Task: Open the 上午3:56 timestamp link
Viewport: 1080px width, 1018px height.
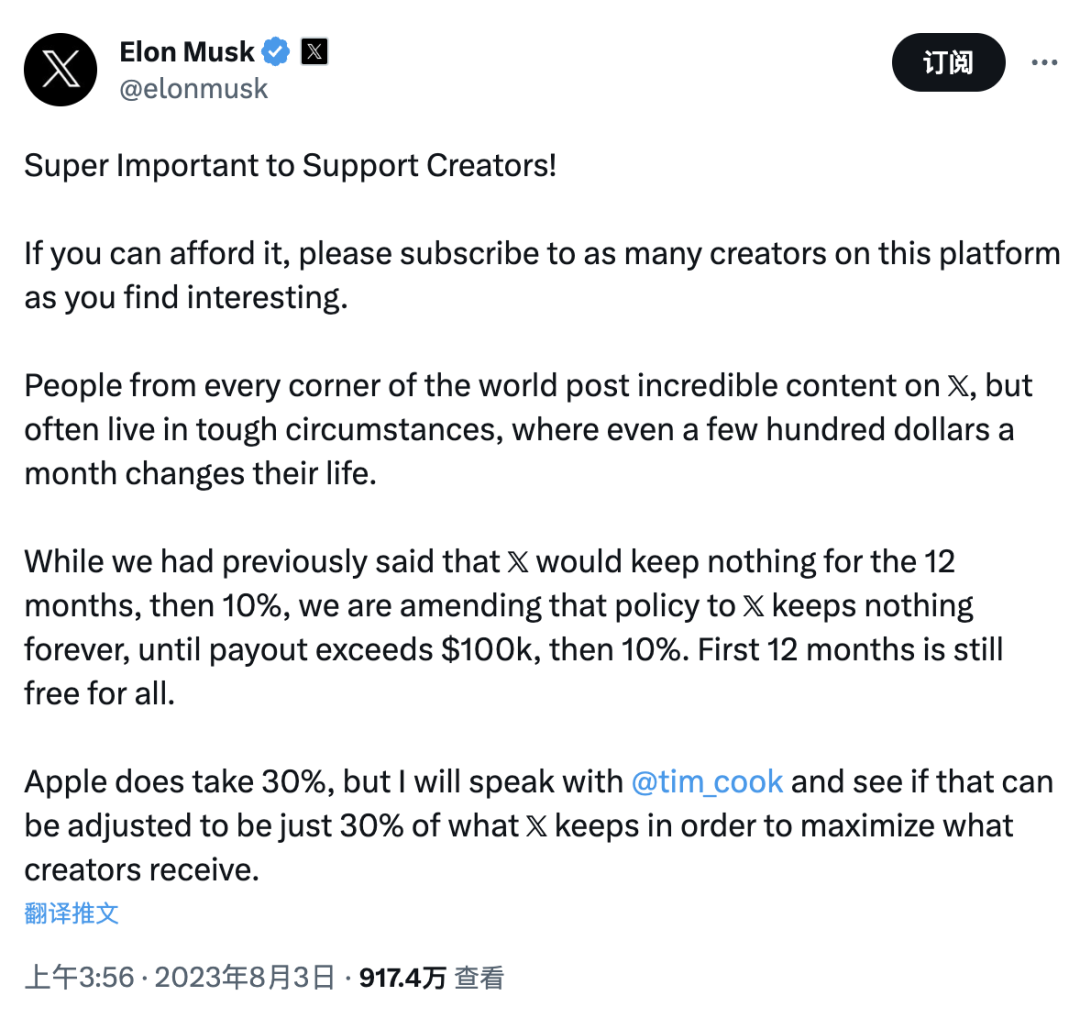Action: (79, 977)
